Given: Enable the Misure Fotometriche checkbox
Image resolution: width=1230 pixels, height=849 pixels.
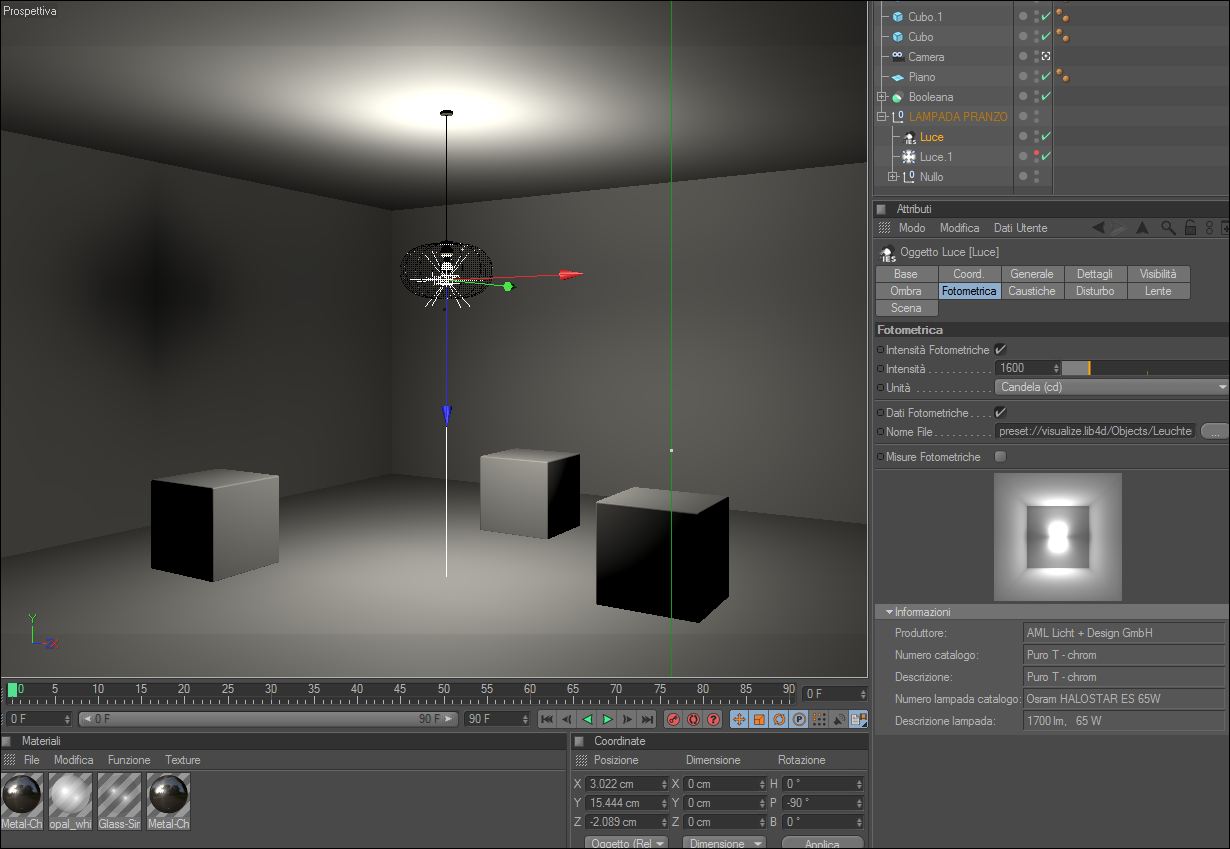Looking at the screenshot, I should pyautogui.click(x=1000, y=457).
